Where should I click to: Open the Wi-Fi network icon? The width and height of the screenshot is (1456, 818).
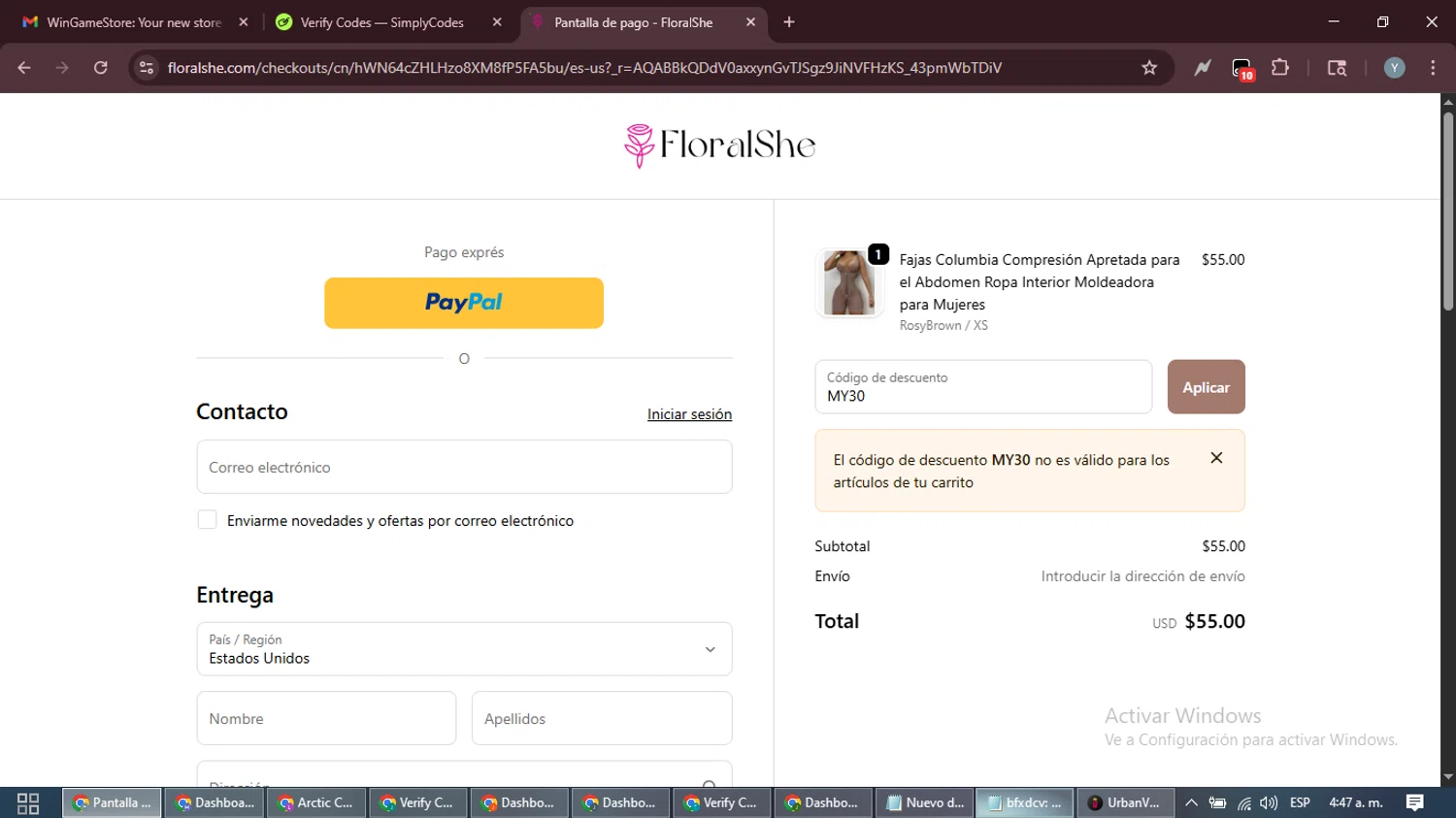(x=1243, y=803)
